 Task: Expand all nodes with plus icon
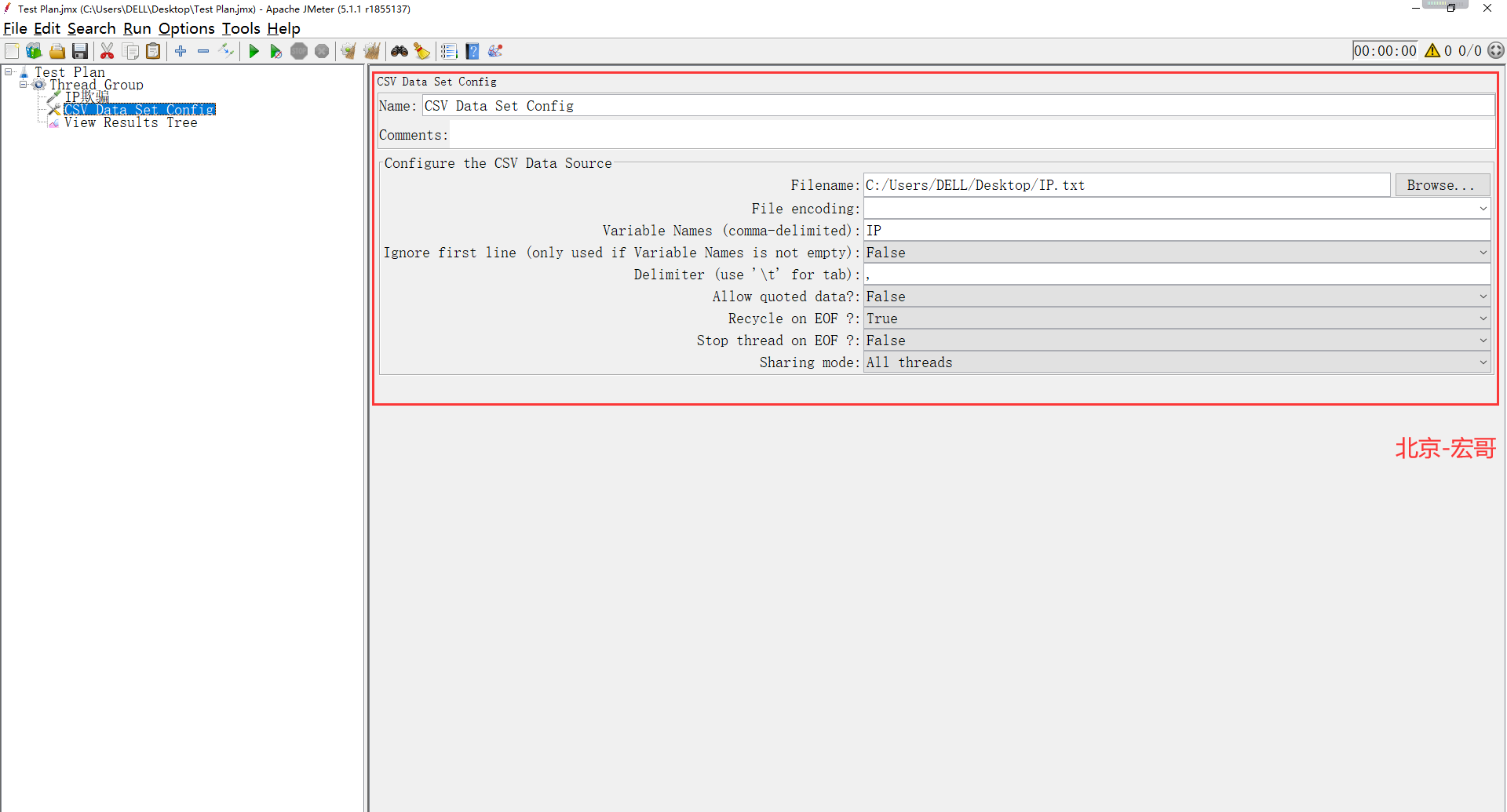coord(181,51)
